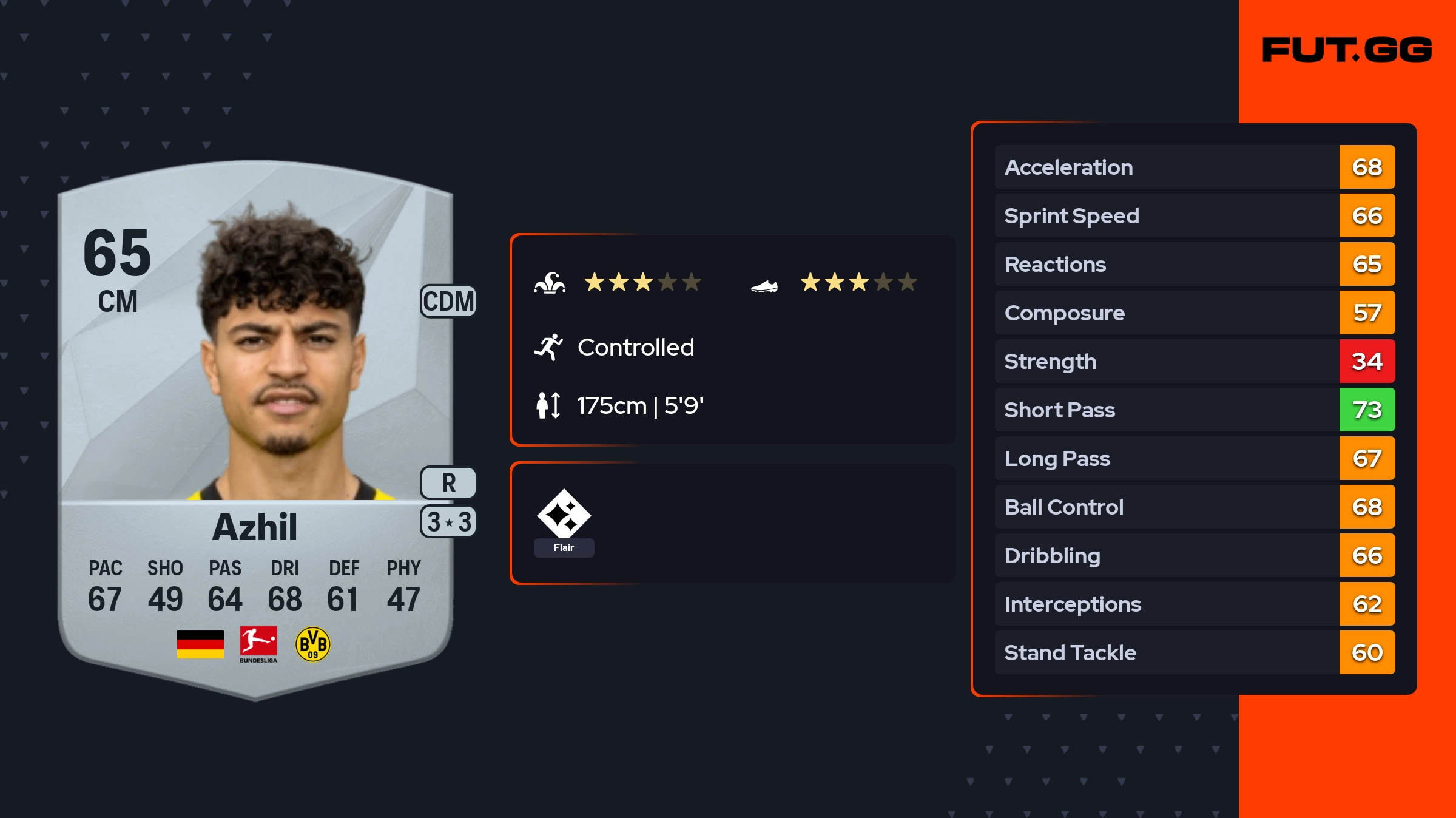Viewport: 1456px width, 818px height.
Task: Select the CDM alternate position badge
Action: [x=448, y=301]
